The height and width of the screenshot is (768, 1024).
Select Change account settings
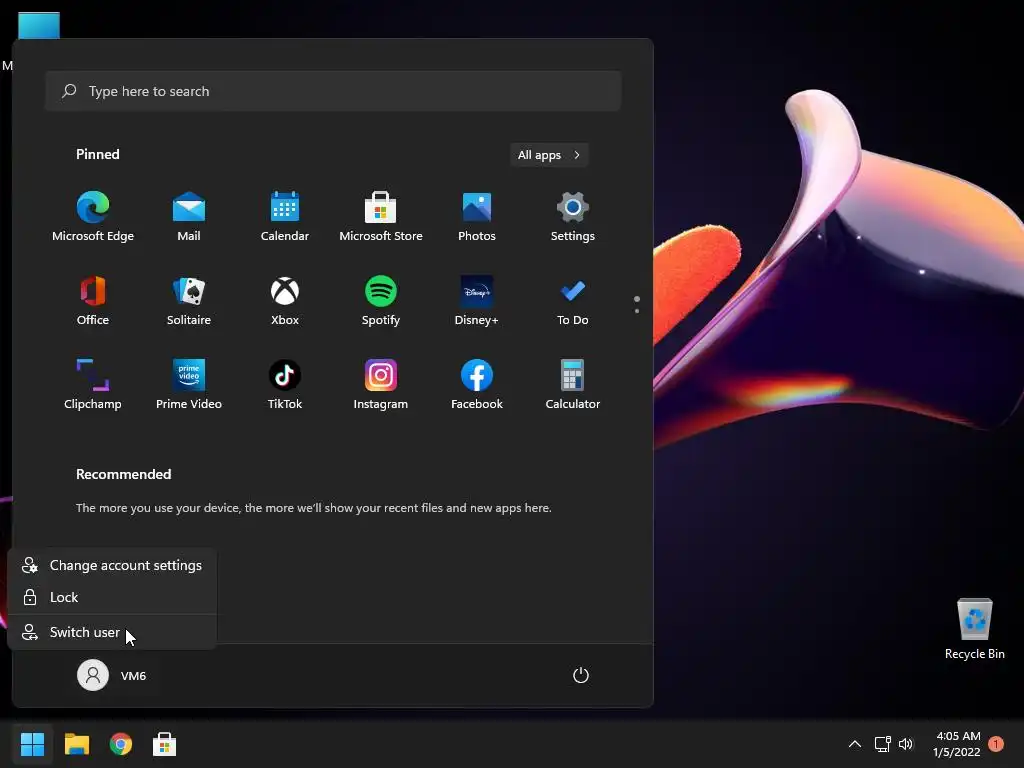pyautogui.click(x=112, y=565)
